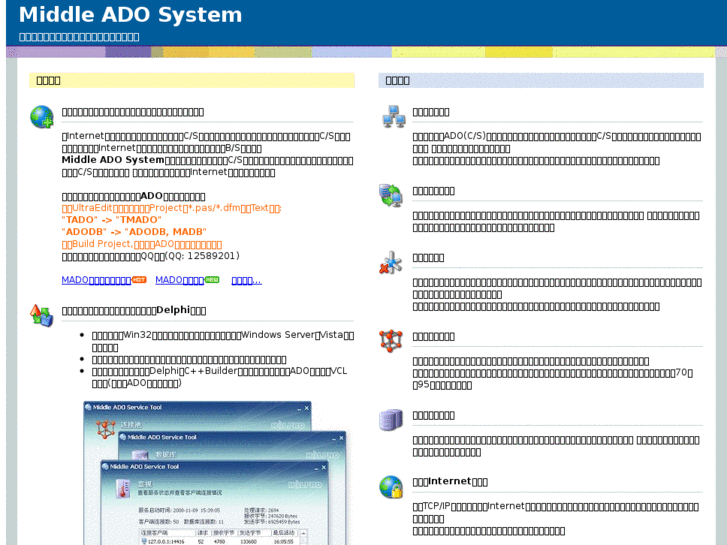Click the bullet mentioning Delphi and C++Builder
The width and height of the screenshot is (727, 545).
[x=219, y=377]
